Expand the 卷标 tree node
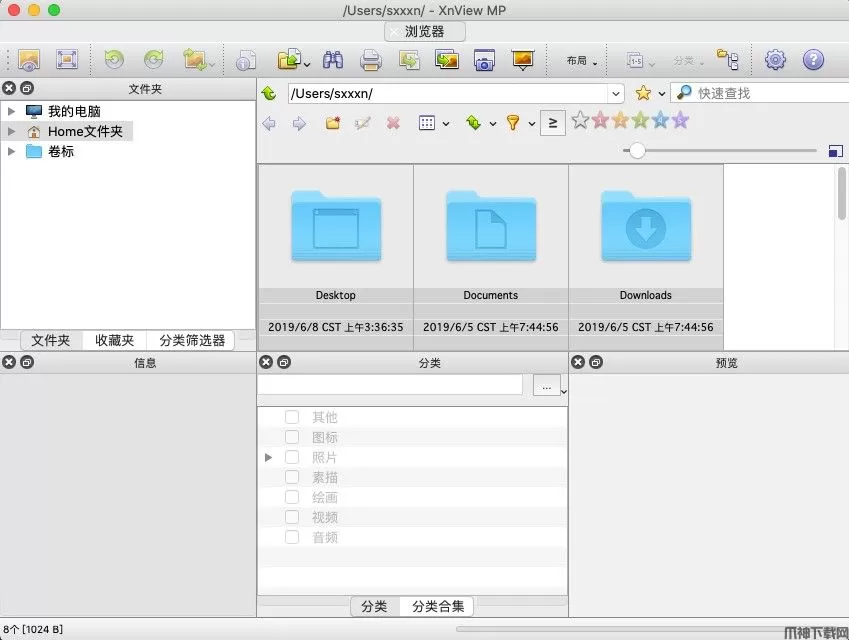The image size is (849, 640). click(x=12, y=151)
